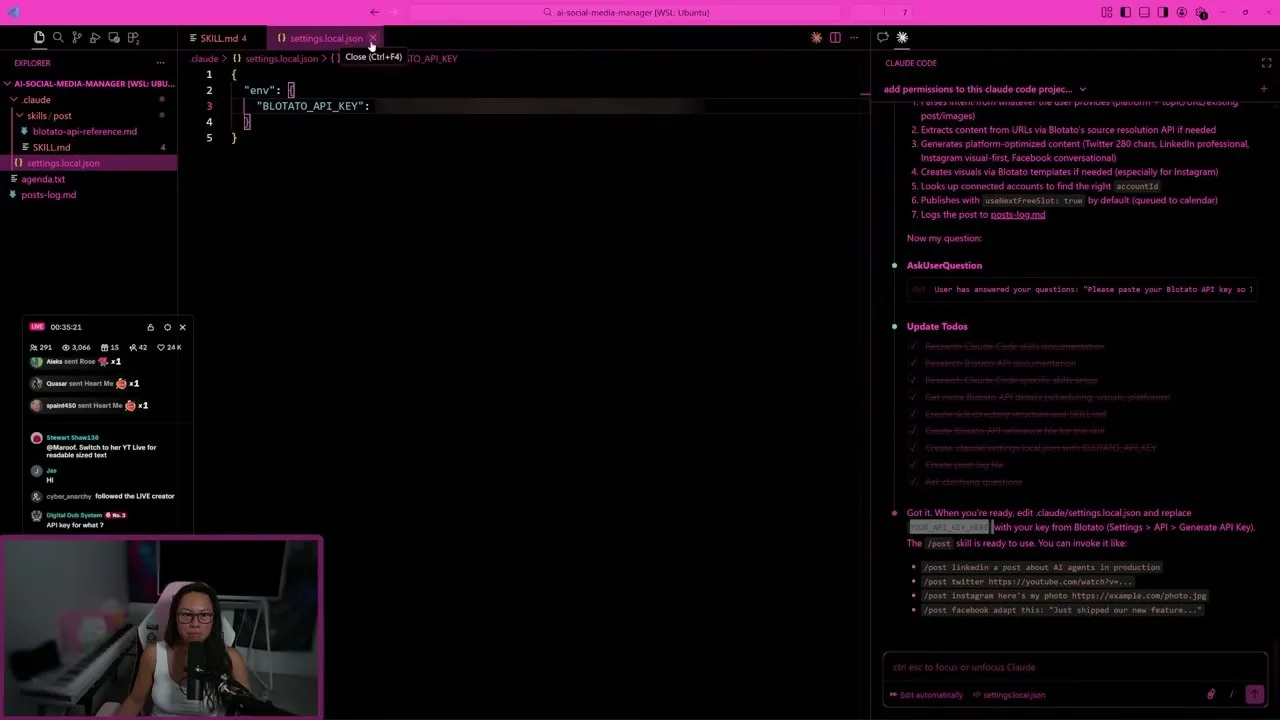1280x720 pixels.
Task: Open the Remote Explorer view icon
Action: [114, 38]
